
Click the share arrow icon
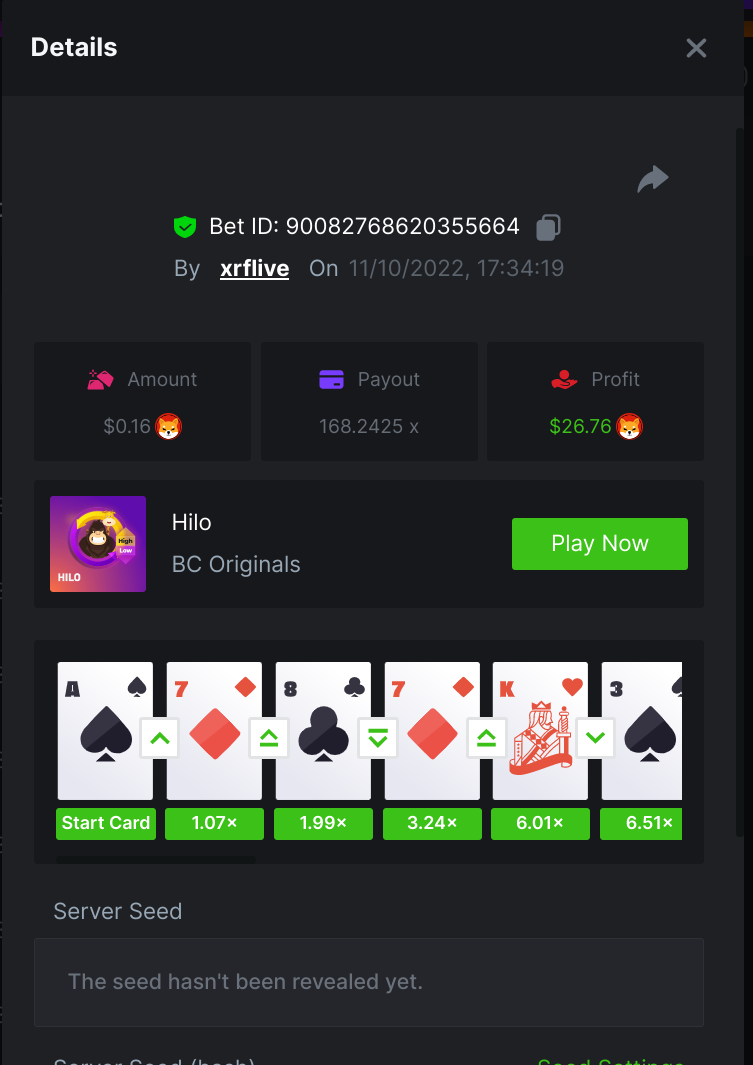pos(653,179)
